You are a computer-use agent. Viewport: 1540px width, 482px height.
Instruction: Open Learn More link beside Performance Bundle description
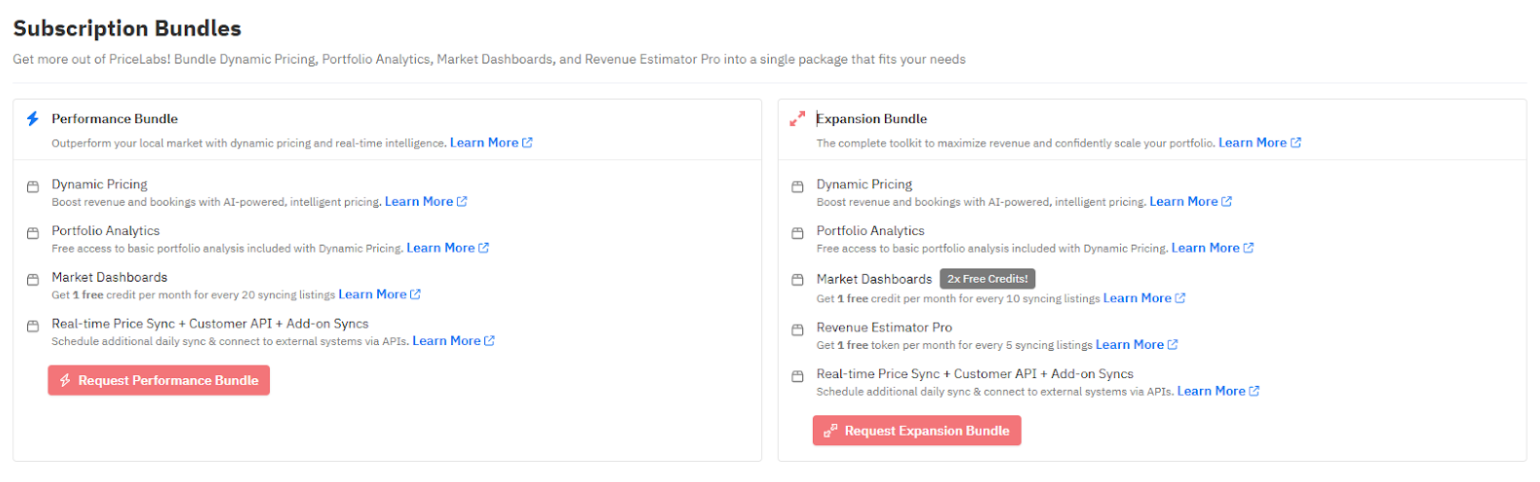pyautogui.click(x=490, y=143)
